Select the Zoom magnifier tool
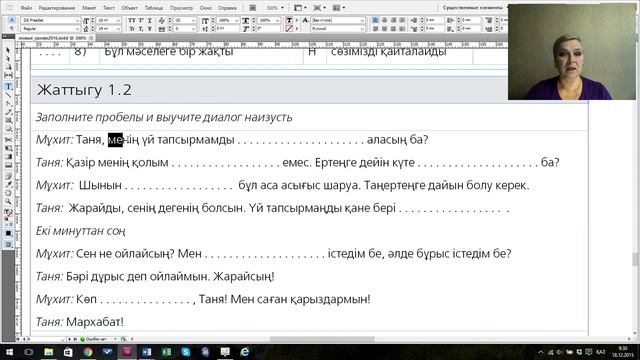Screen dimensions: 640x360 point(8,202)
